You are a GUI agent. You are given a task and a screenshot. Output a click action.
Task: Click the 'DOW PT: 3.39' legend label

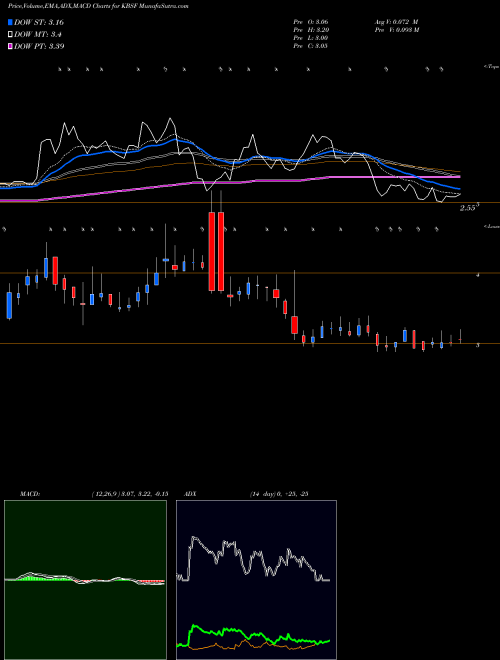[39, 46]
